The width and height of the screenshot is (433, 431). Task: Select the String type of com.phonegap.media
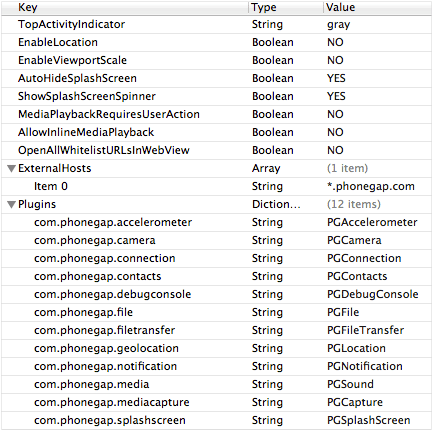pos(267,385)
